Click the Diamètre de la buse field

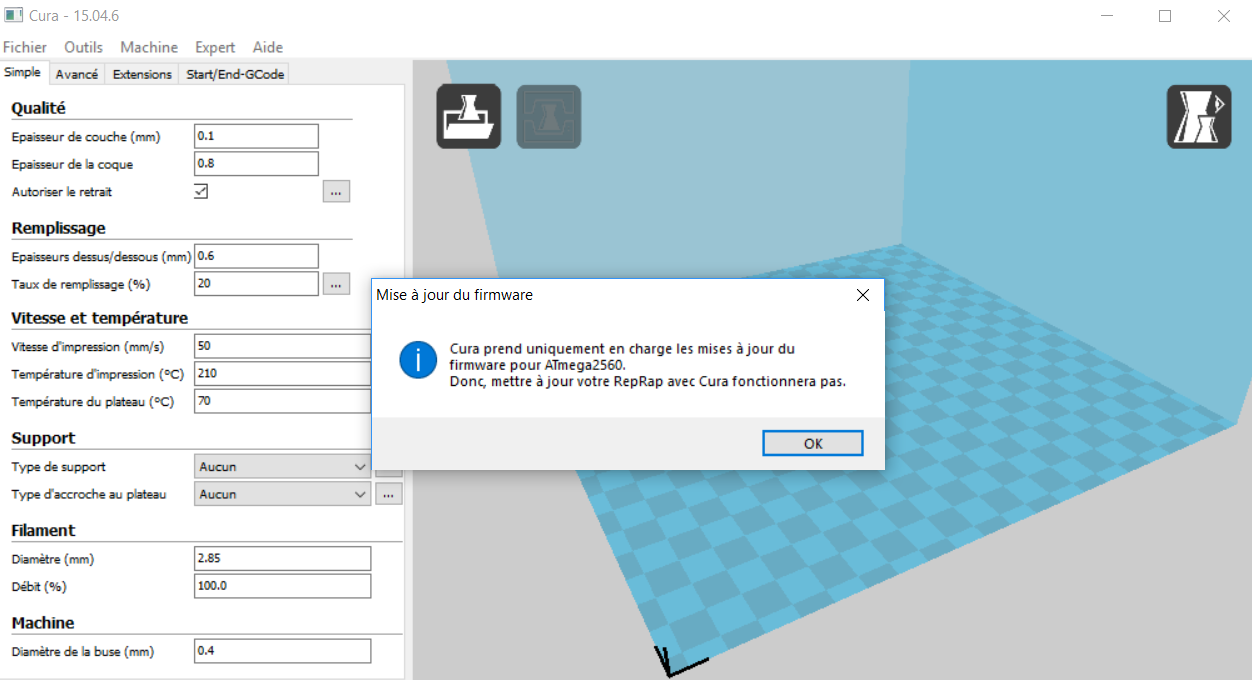tap(282, 651)
